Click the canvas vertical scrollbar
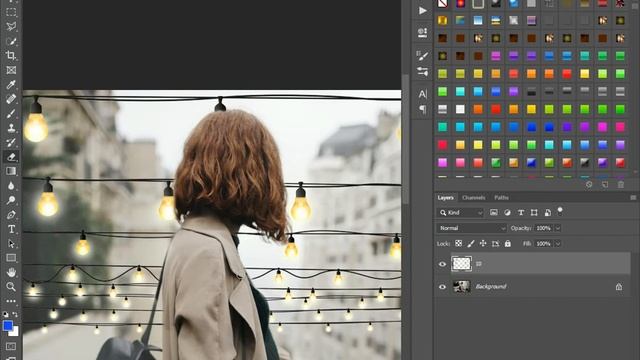The height and width of the screenshot is (360, 640). (405, 139)
